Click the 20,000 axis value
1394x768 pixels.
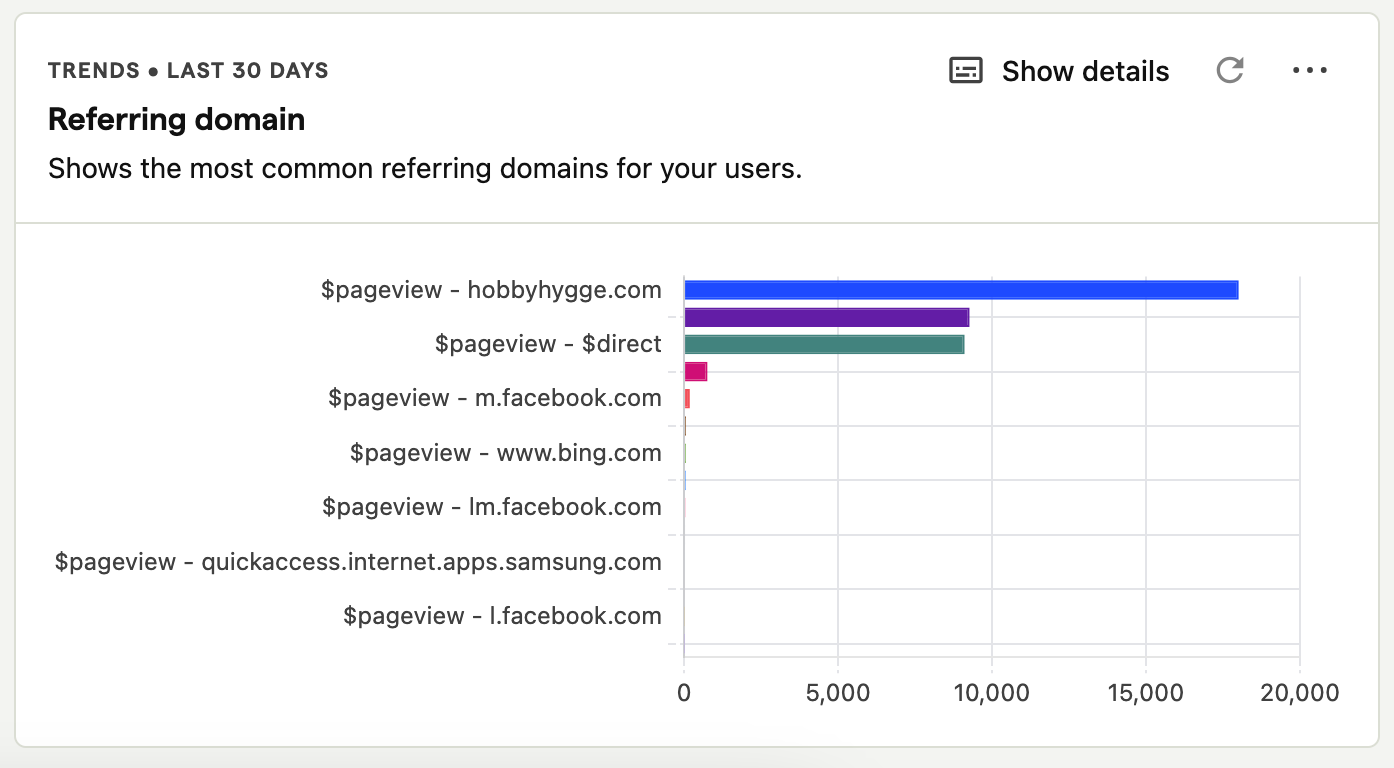pyautogui.click(x=1299, y=692)
